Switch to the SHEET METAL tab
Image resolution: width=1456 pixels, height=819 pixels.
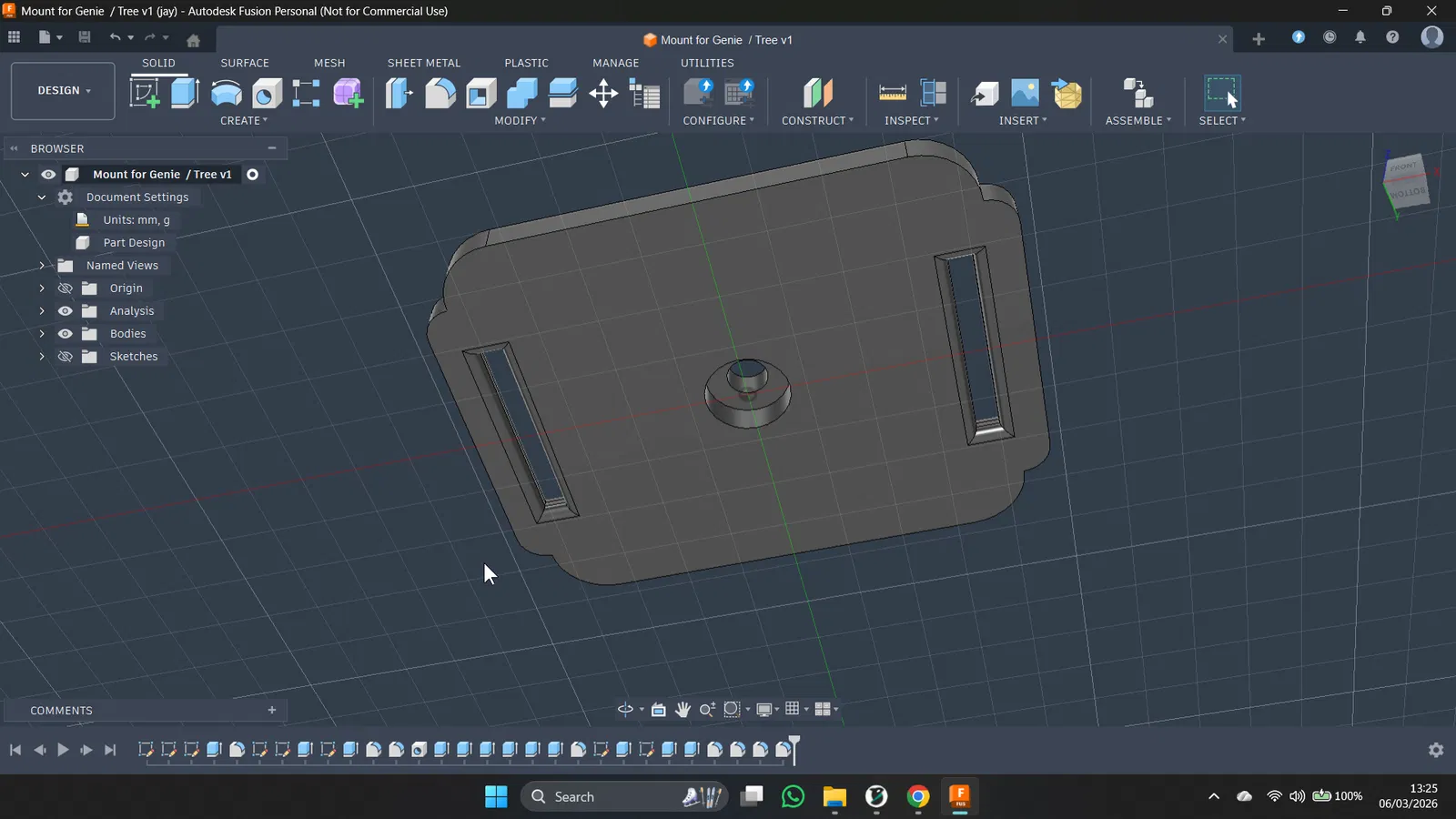(x=423, y=63)
